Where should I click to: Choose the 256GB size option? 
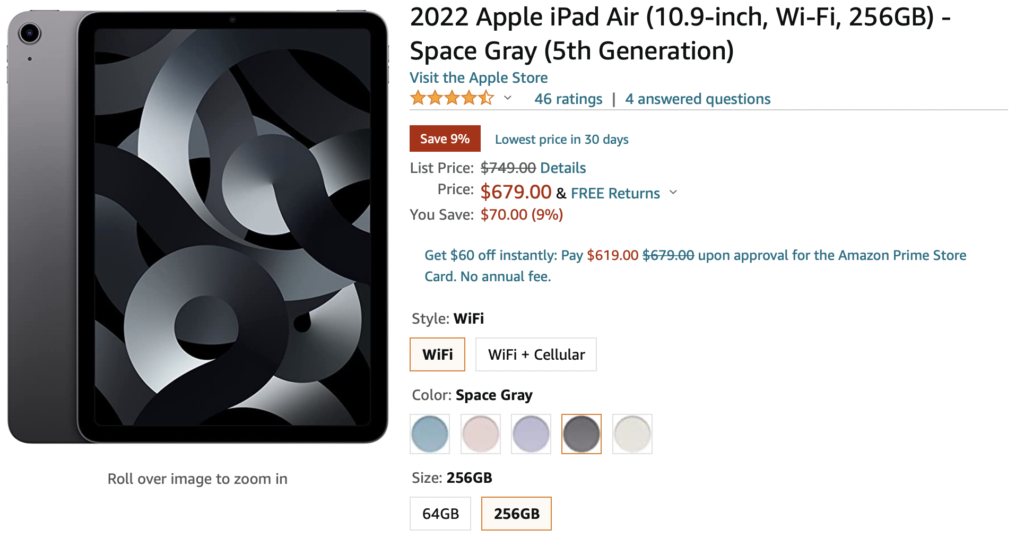(516, 514)
